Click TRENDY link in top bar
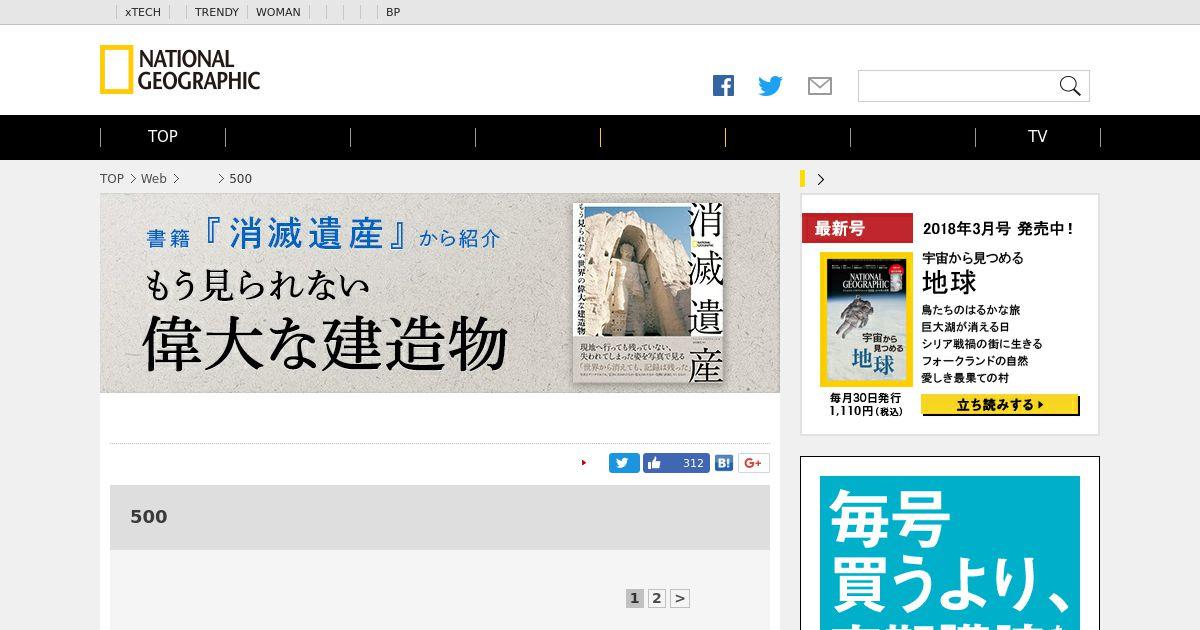1200x630 pixels. (217, 12)
